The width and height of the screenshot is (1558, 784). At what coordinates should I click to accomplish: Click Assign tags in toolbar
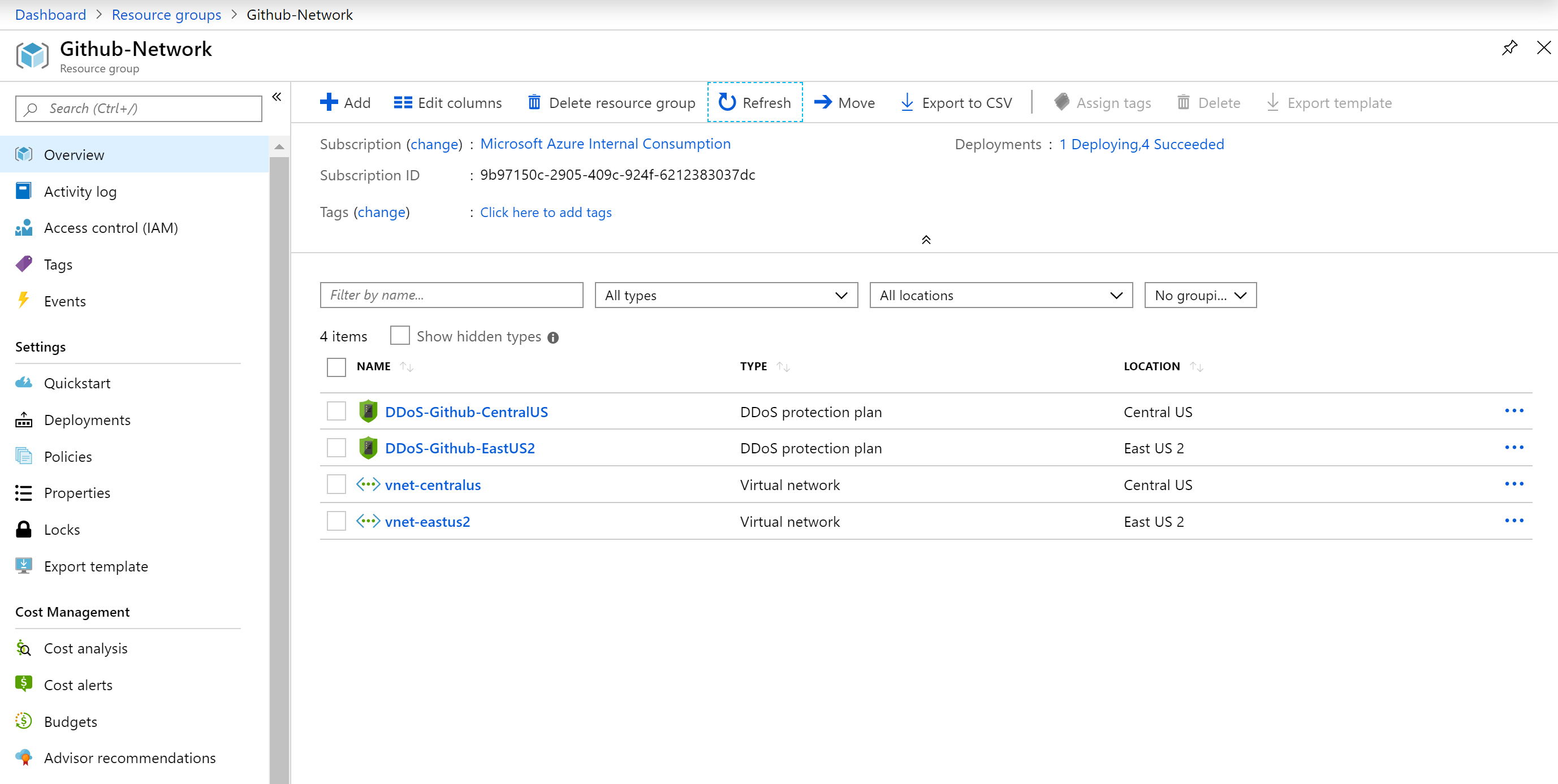pyautogui.click(x=1103, y=103)
